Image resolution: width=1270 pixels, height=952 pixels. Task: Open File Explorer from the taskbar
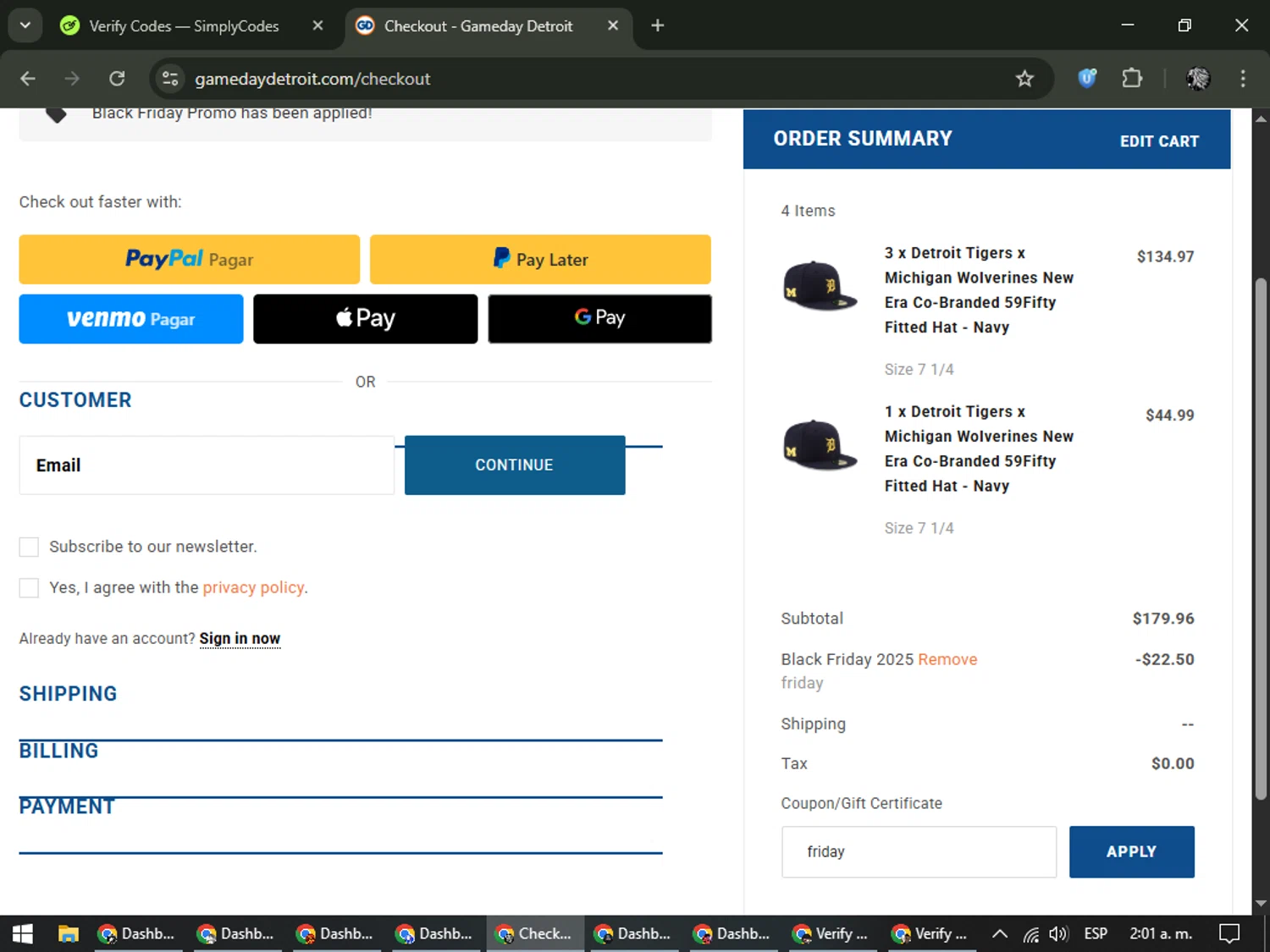point(68,933)
